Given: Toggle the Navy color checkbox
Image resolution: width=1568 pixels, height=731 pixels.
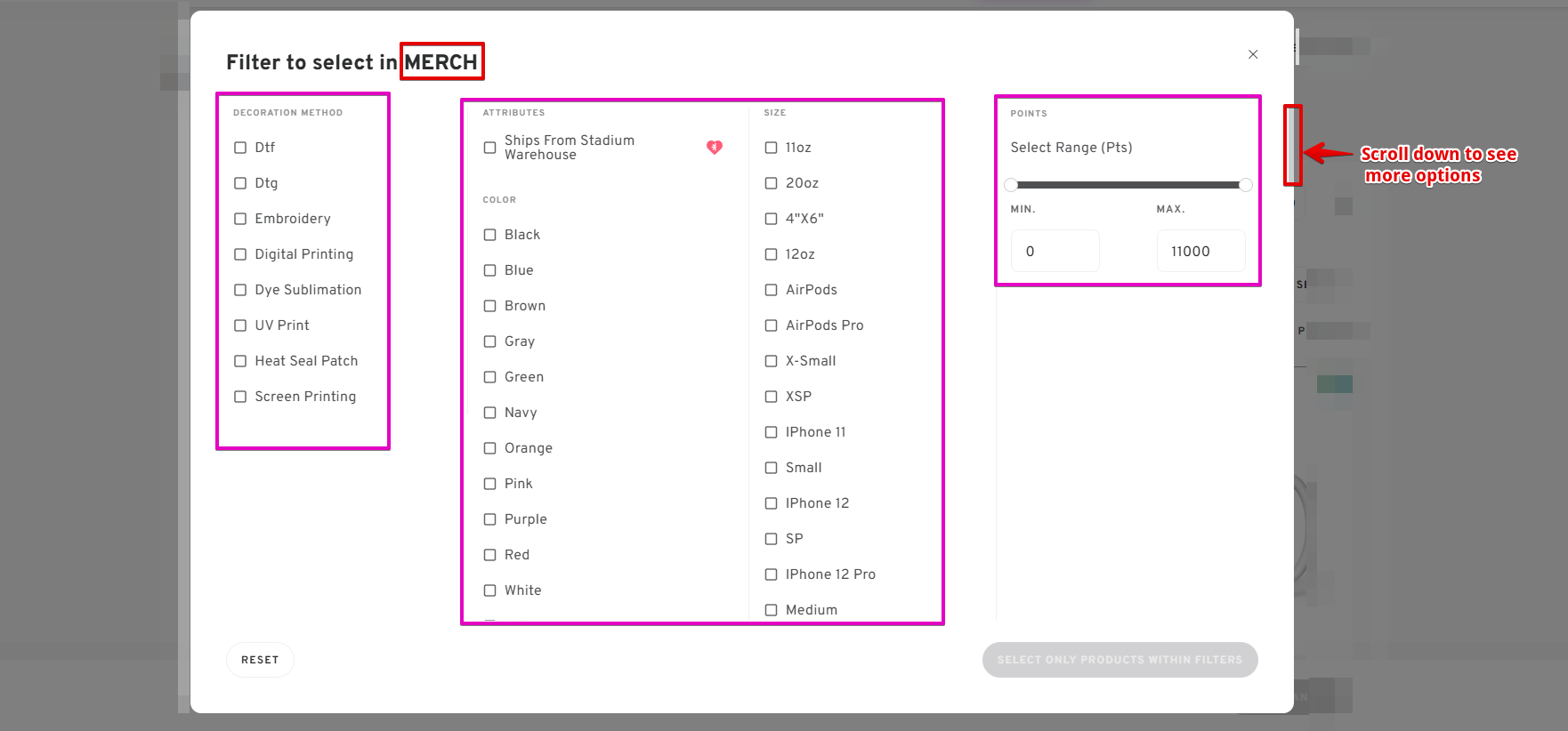Looking at the screenshot, I should 489,413.
